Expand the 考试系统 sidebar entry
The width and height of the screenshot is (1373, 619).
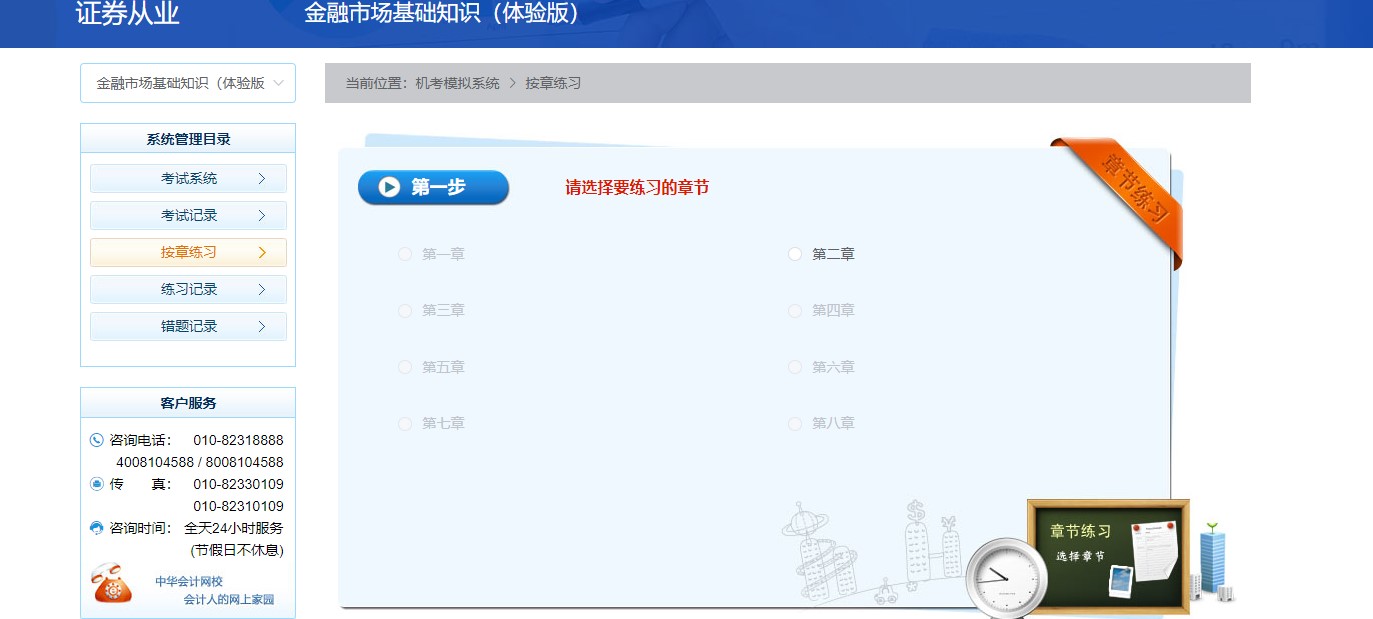click(188, 178)
